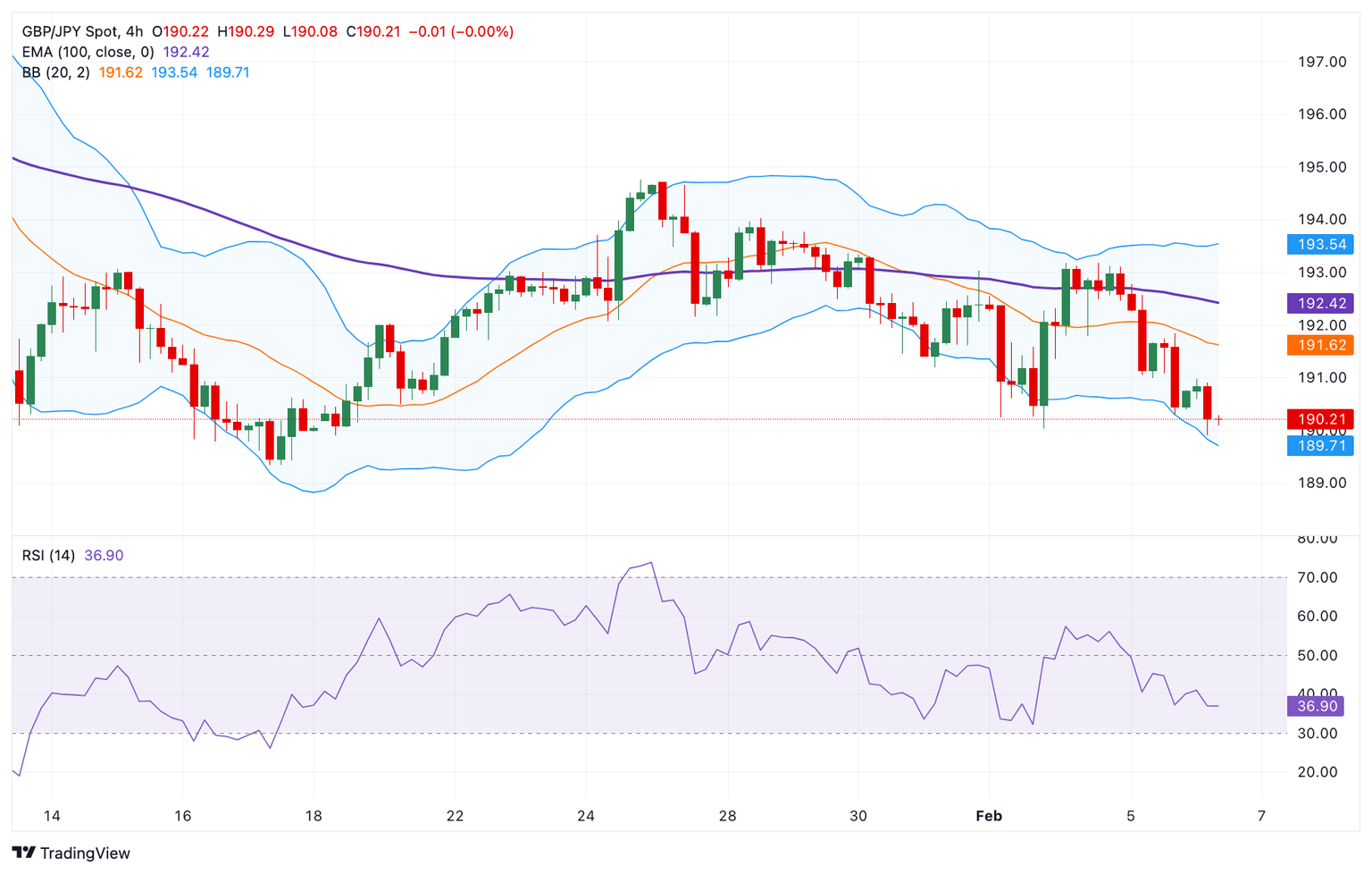Click the 70.00 RSI axis level
1372x874 pixels.
[1317, 577]
